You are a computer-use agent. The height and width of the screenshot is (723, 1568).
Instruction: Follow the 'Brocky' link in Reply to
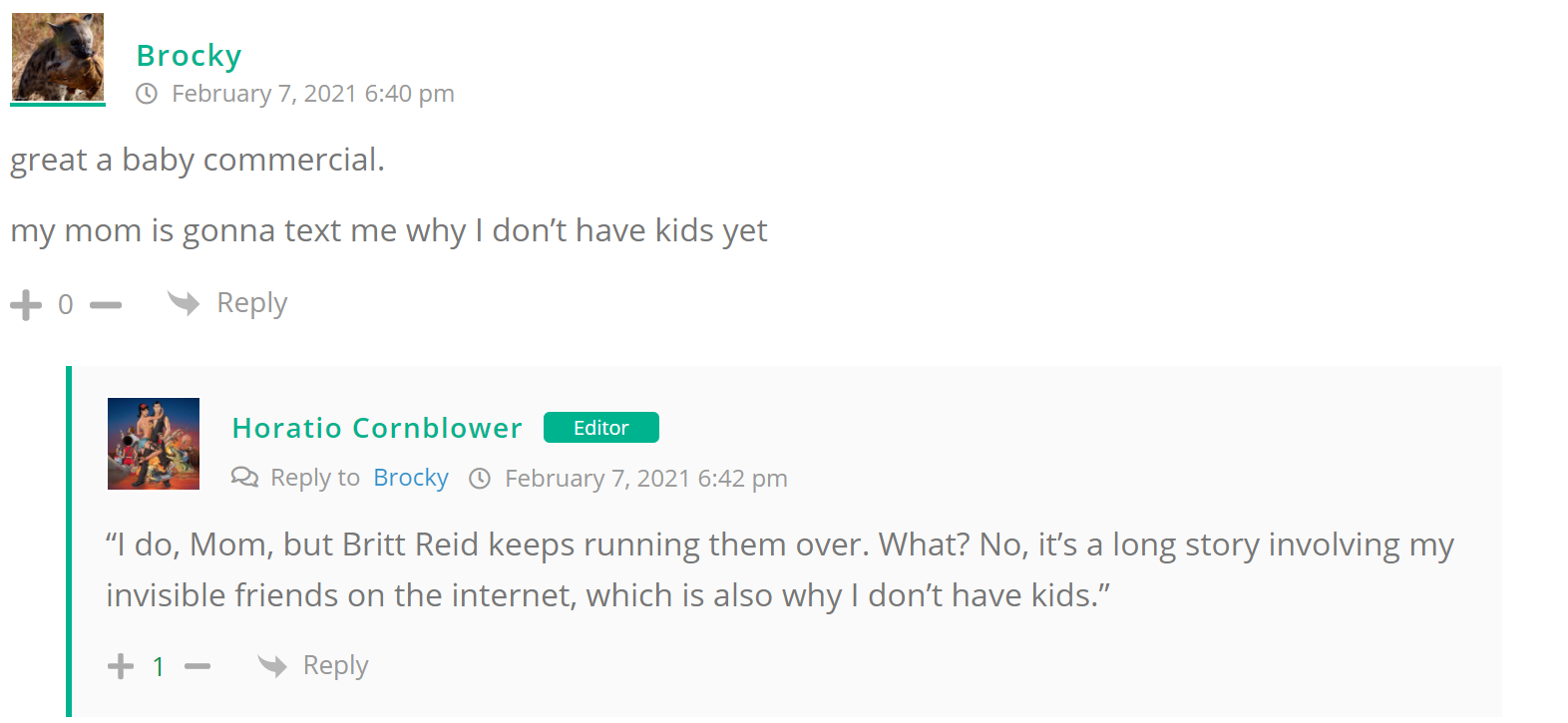[x=411, y=478]
